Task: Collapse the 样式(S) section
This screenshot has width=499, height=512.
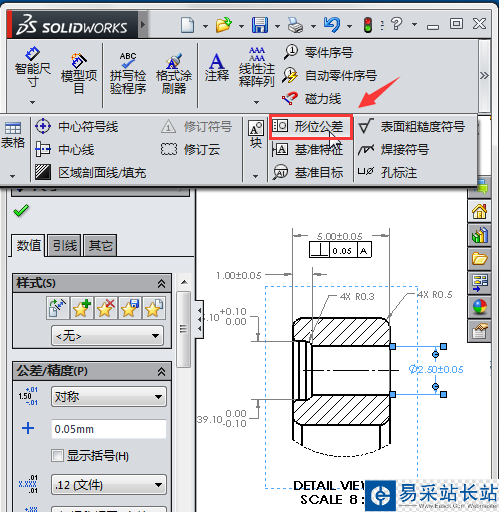Action: click(161, 284)
